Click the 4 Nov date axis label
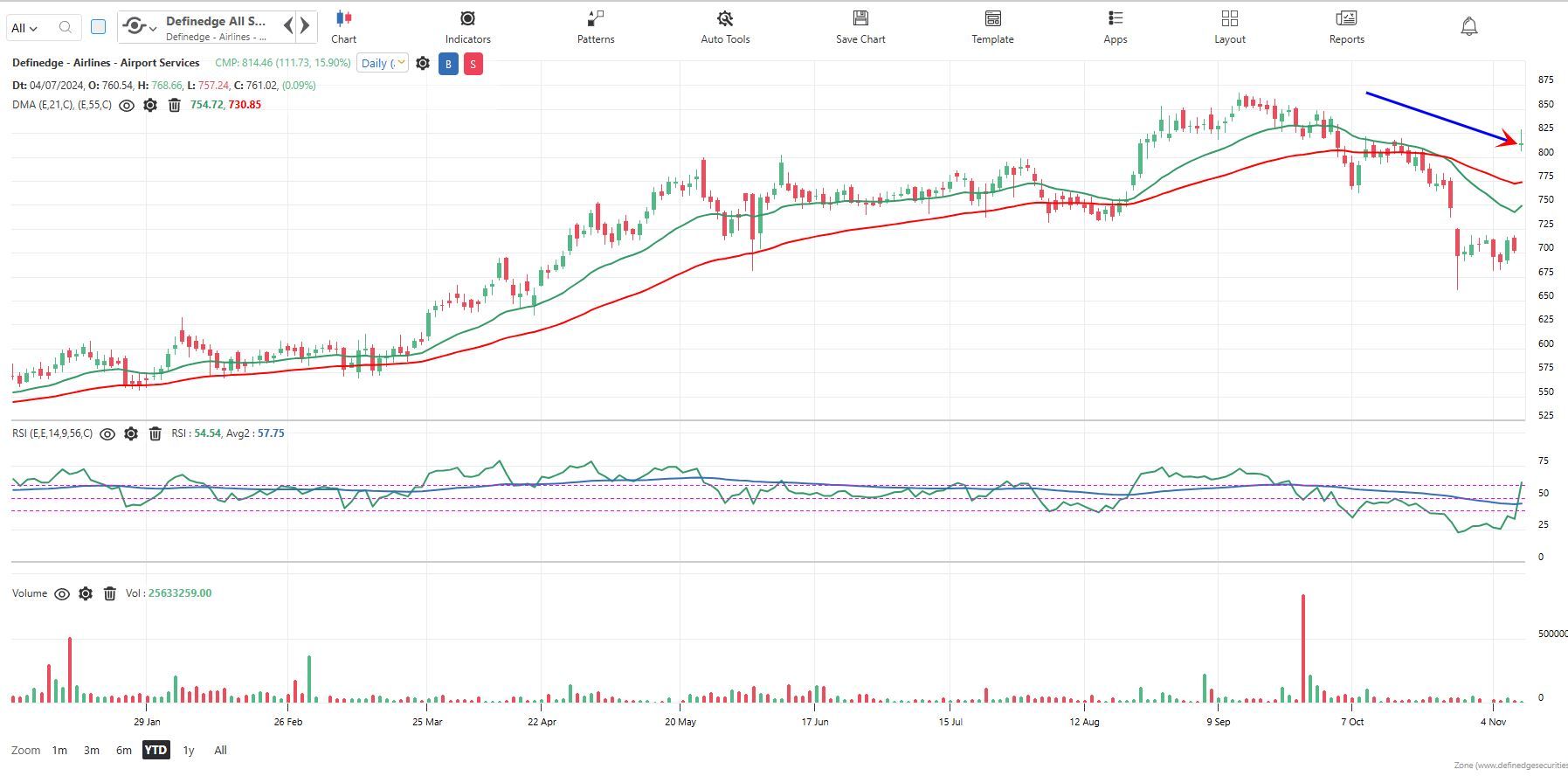Image resolution: width=1568 pixels, height=776 pixels. coord(1494,722)
